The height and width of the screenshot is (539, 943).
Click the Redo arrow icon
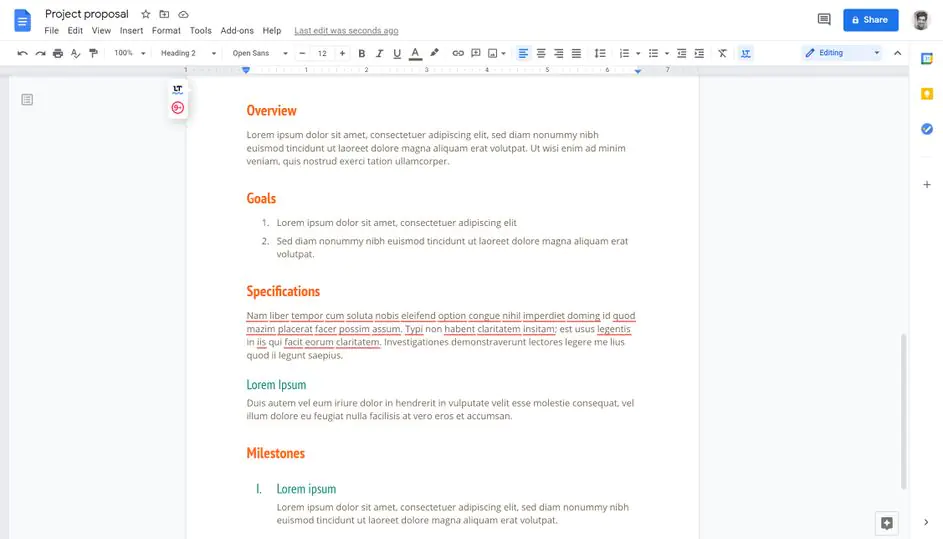click(x=40, y=54)
